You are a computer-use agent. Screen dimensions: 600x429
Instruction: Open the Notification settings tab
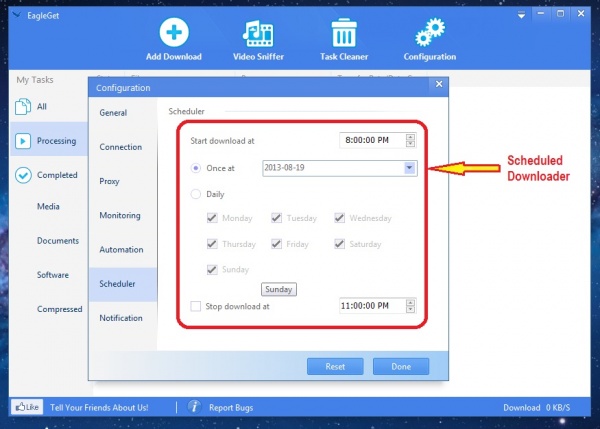123,318
